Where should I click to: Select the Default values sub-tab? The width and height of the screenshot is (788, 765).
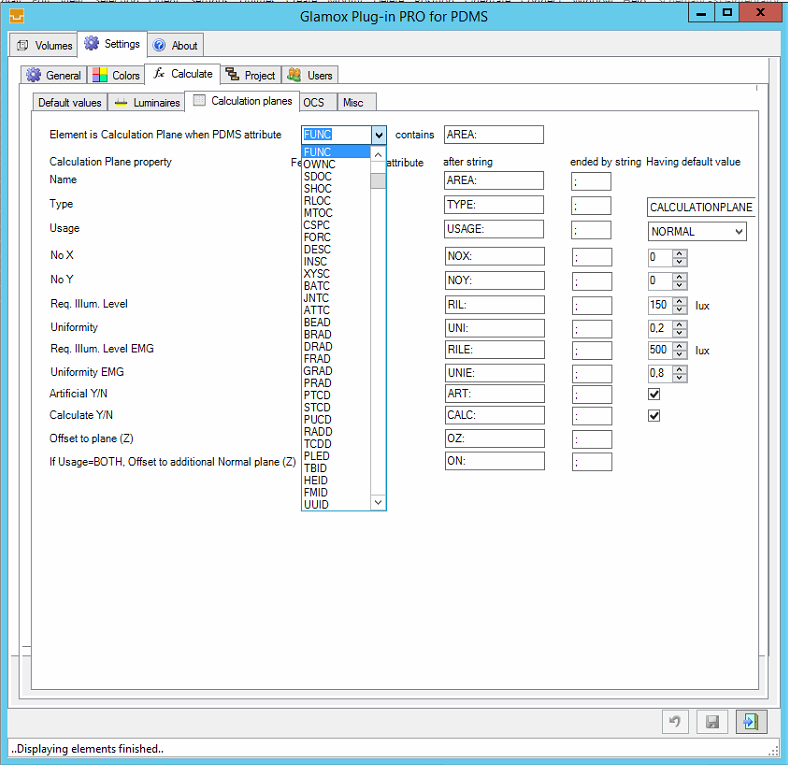click(x=70, y=103)
